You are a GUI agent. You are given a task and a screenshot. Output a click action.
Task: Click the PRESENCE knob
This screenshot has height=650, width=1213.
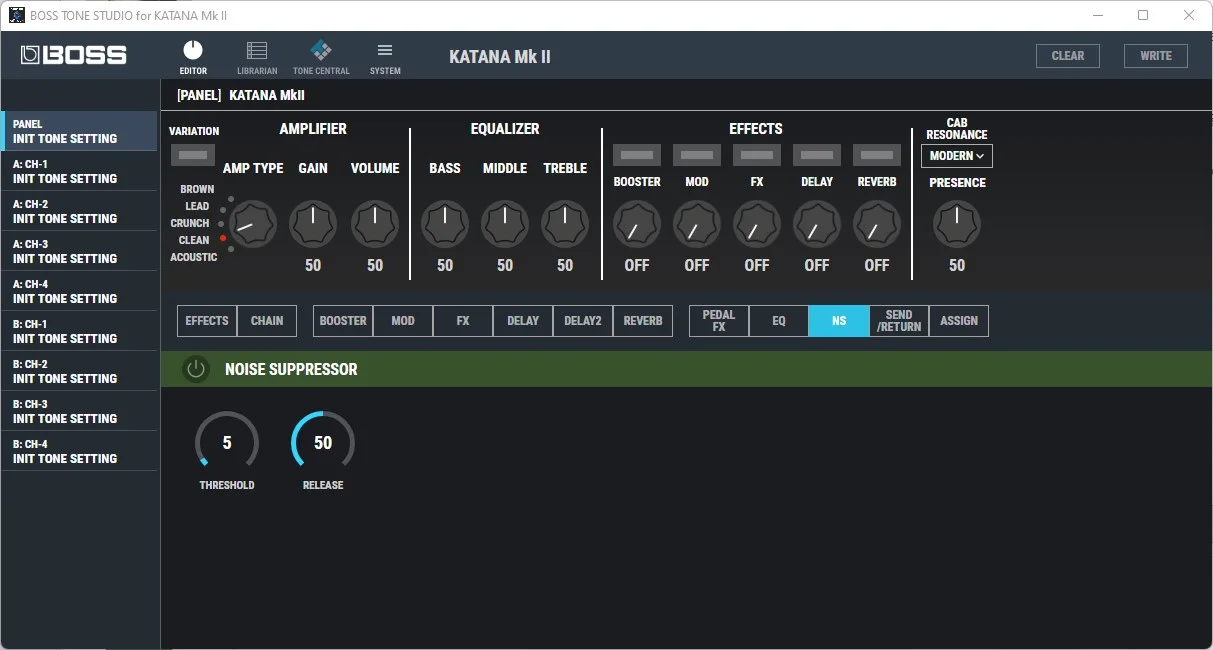click(956, 224)
